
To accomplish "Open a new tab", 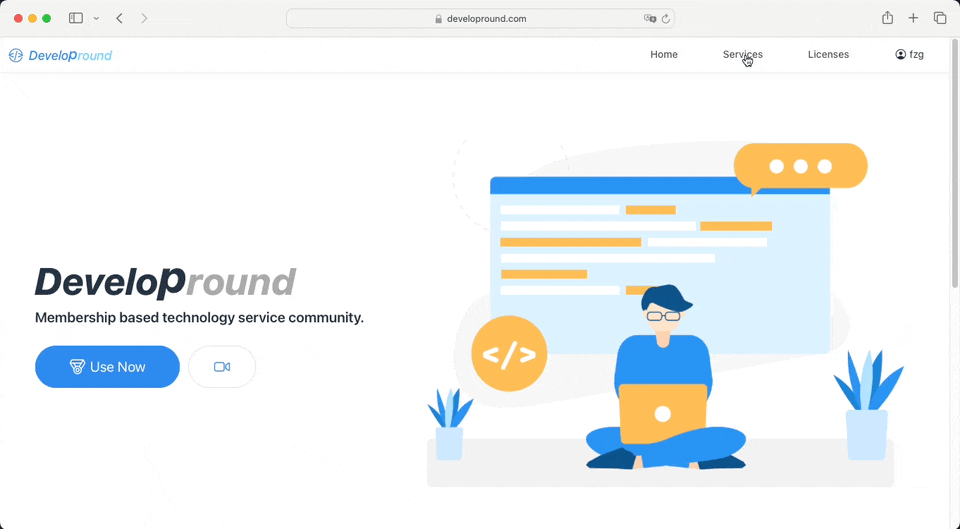I will pyautogui.click(x=913, y=18).
